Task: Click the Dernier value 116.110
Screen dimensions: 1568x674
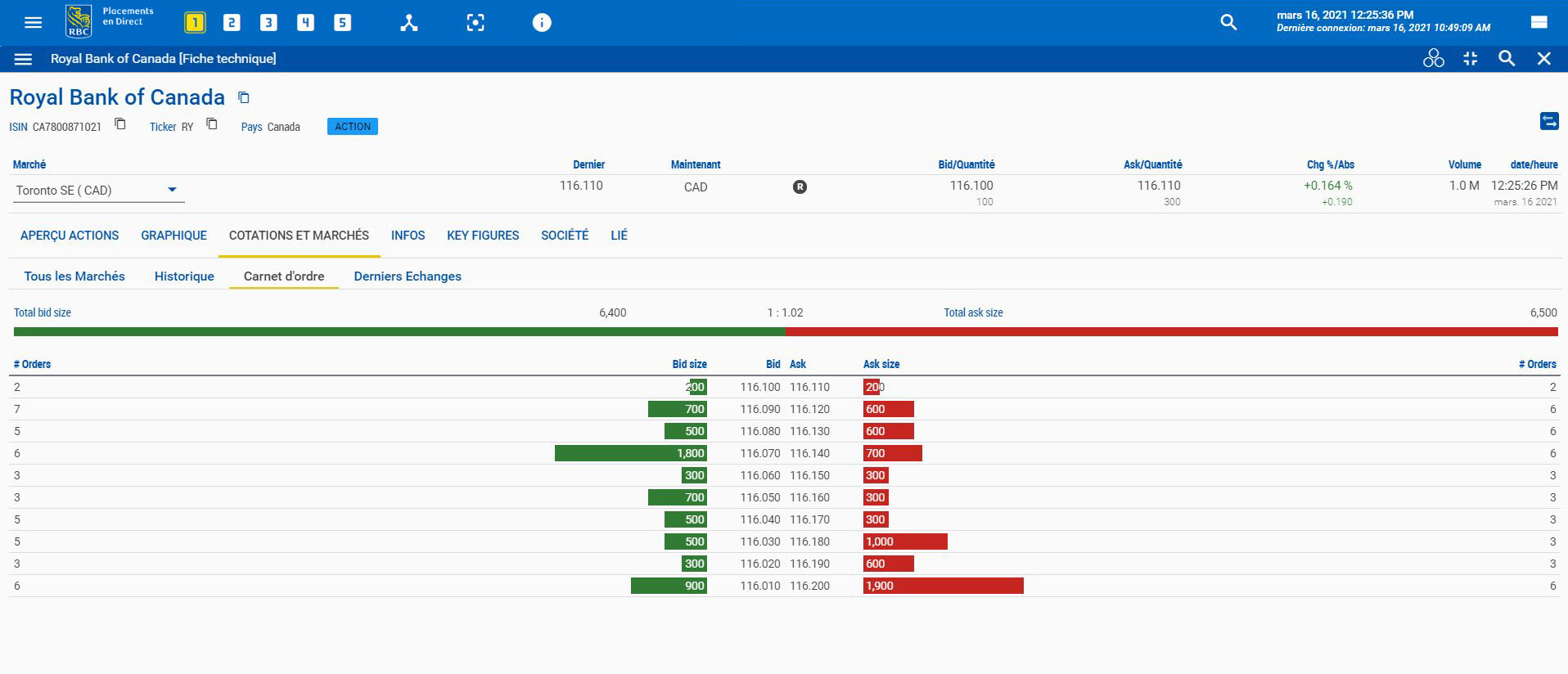Action: (x=581, y=186)
